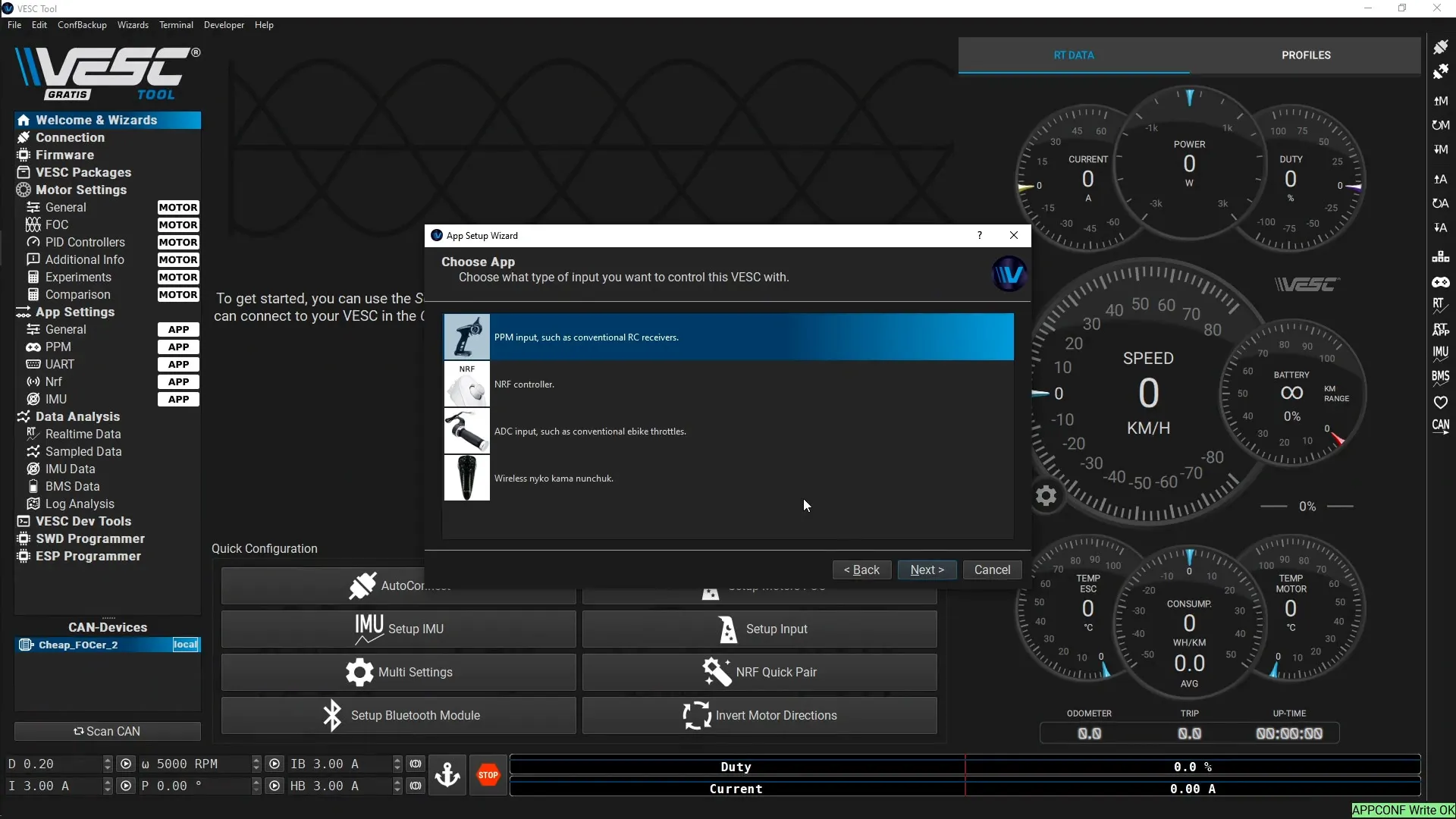The image size is (1456, 819).
Task: Click the Scan CAN button
Action: pos(108,730)
